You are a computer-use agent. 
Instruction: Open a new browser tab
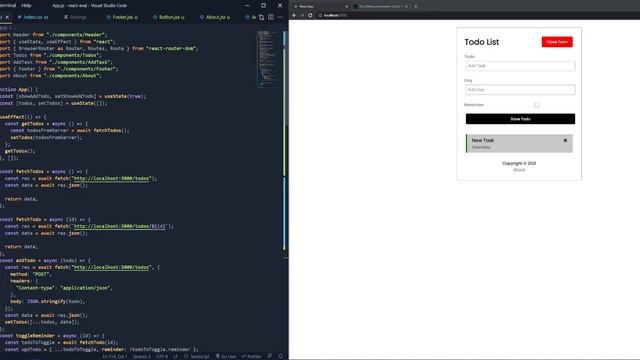point(416,7)
